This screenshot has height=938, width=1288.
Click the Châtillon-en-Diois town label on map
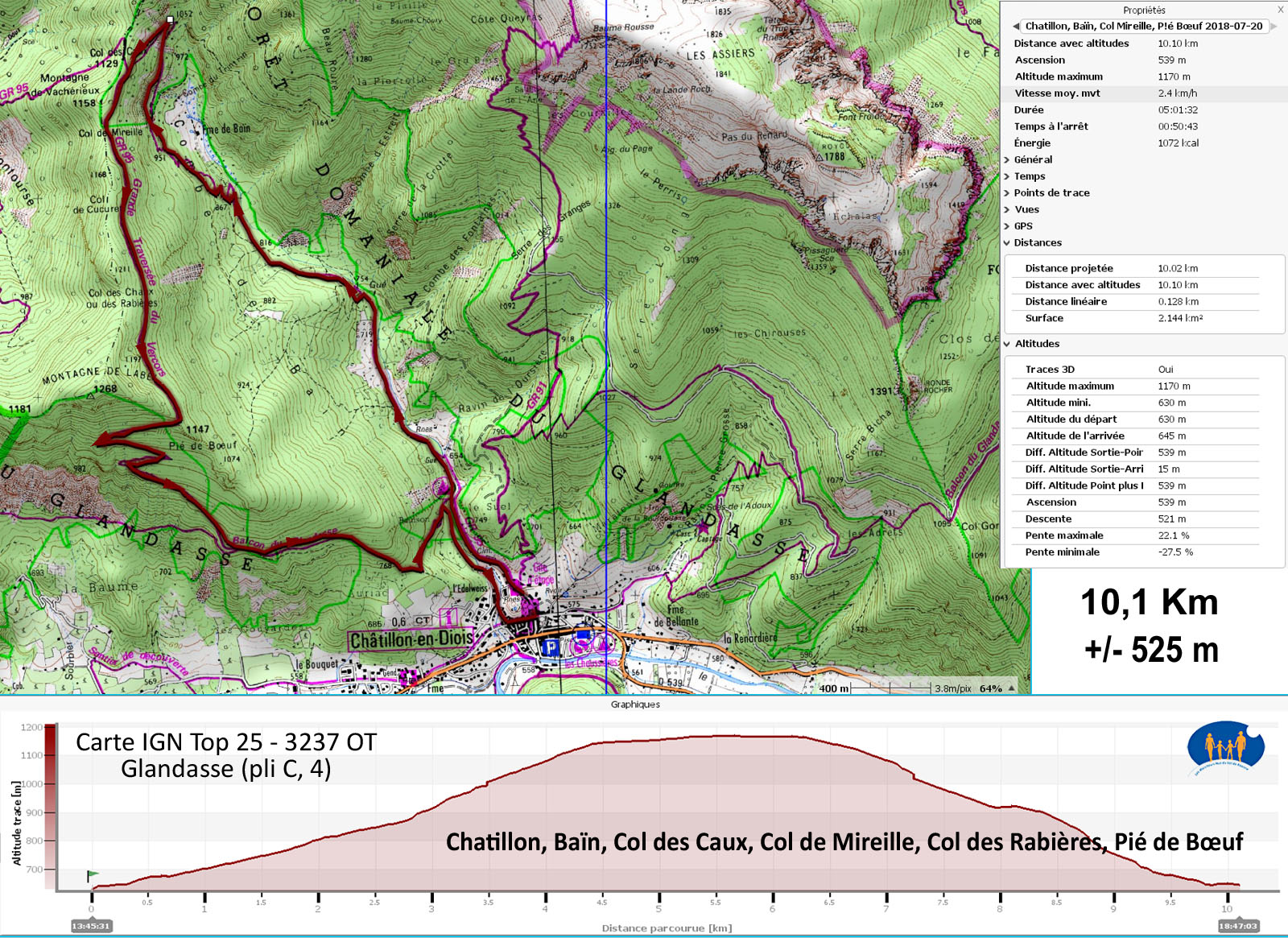[x=411, y=640]
